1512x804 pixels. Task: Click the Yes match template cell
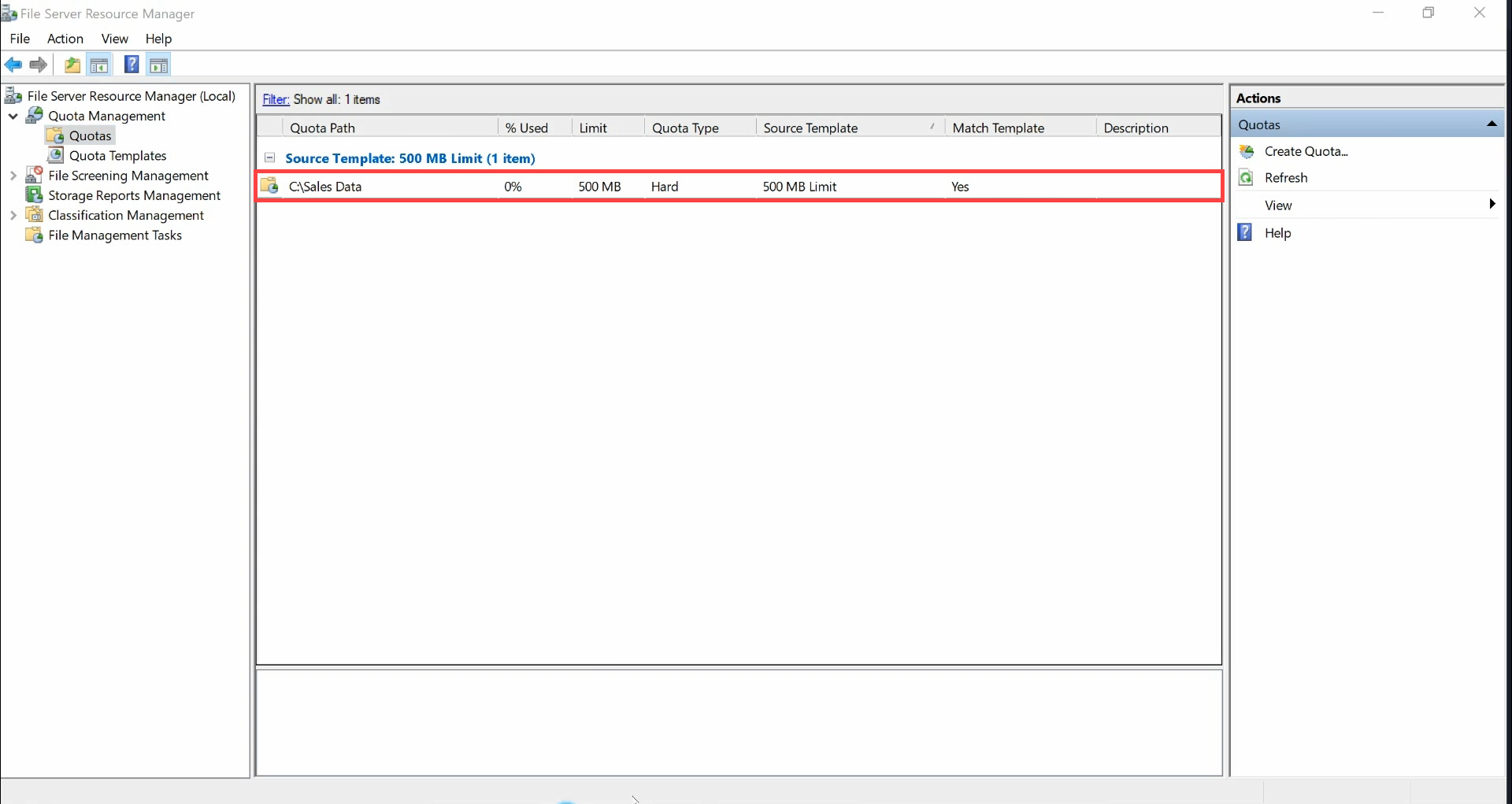coord(960,187)
